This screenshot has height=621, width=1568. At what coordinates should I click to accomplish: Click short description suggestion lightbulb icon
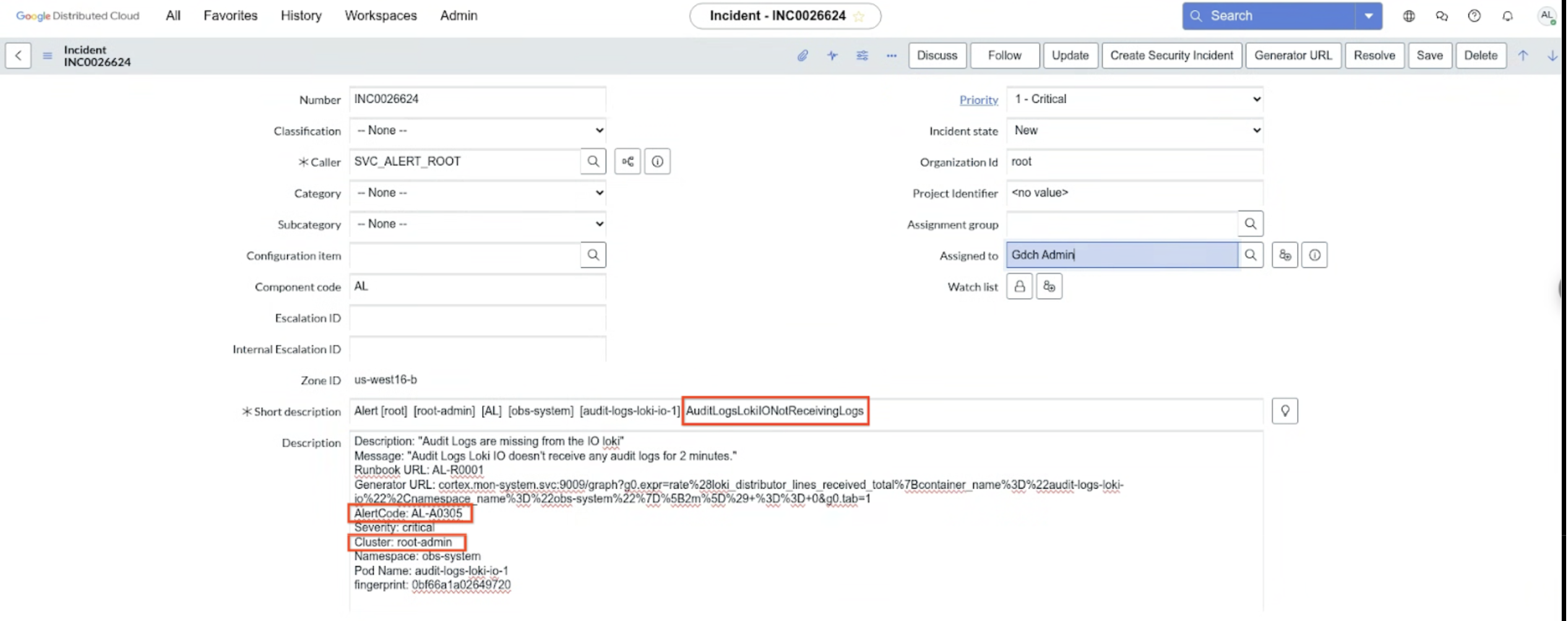[x=1285, y=411]
